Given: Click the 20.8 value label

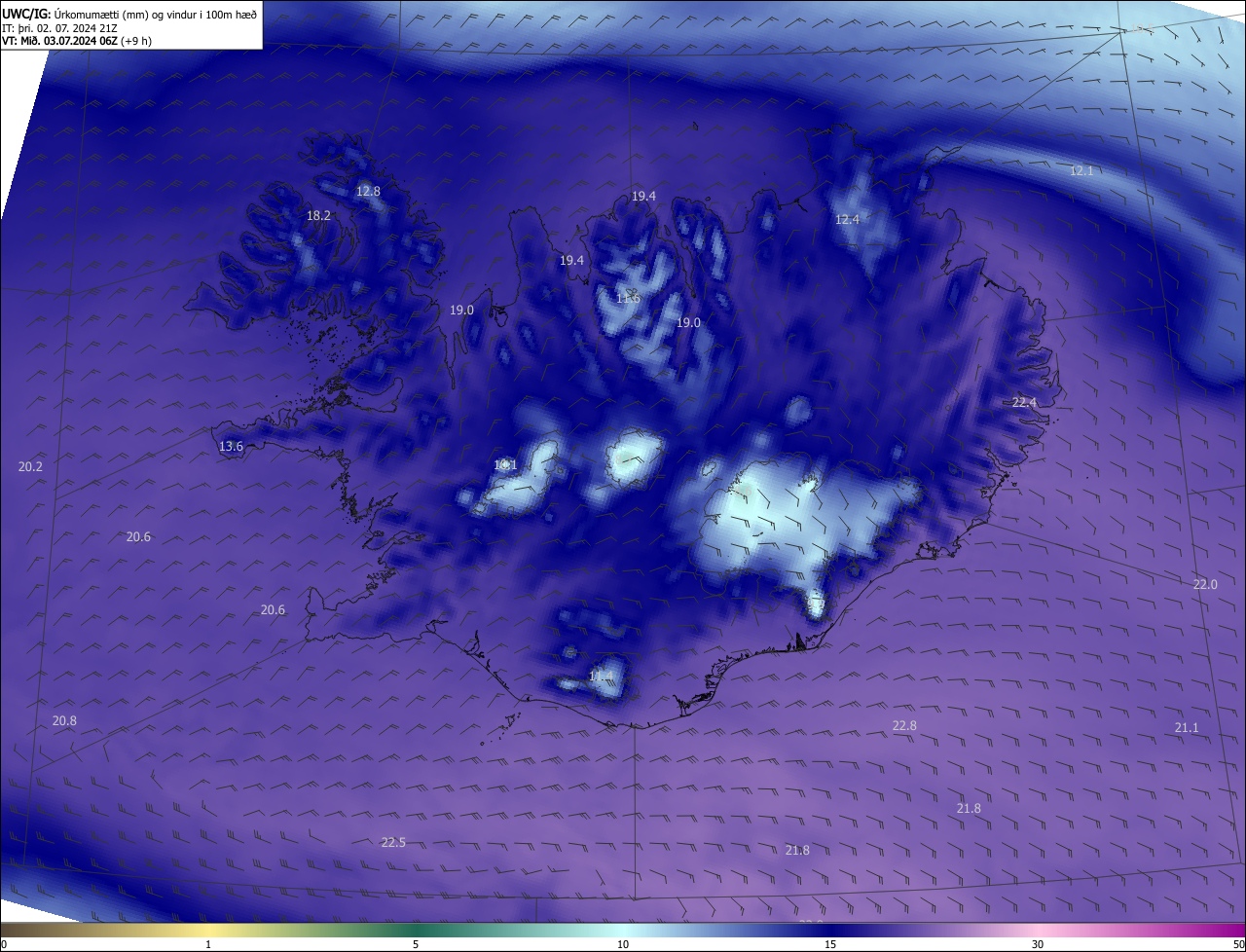Looking at the screenshot, I should click(64, 720).
